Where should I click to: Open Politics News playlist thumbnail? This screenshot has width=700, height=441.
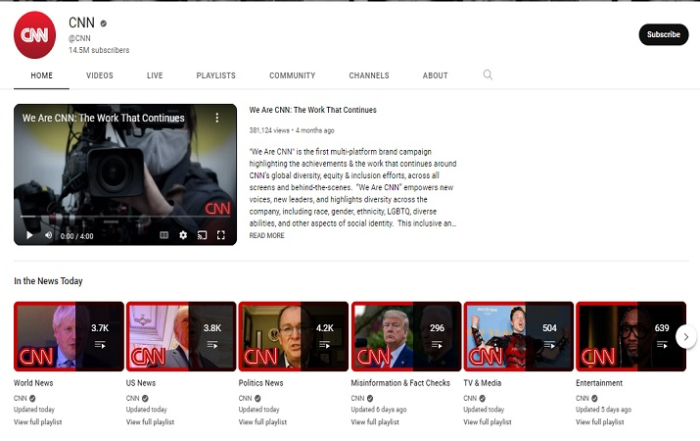[294, 337]
